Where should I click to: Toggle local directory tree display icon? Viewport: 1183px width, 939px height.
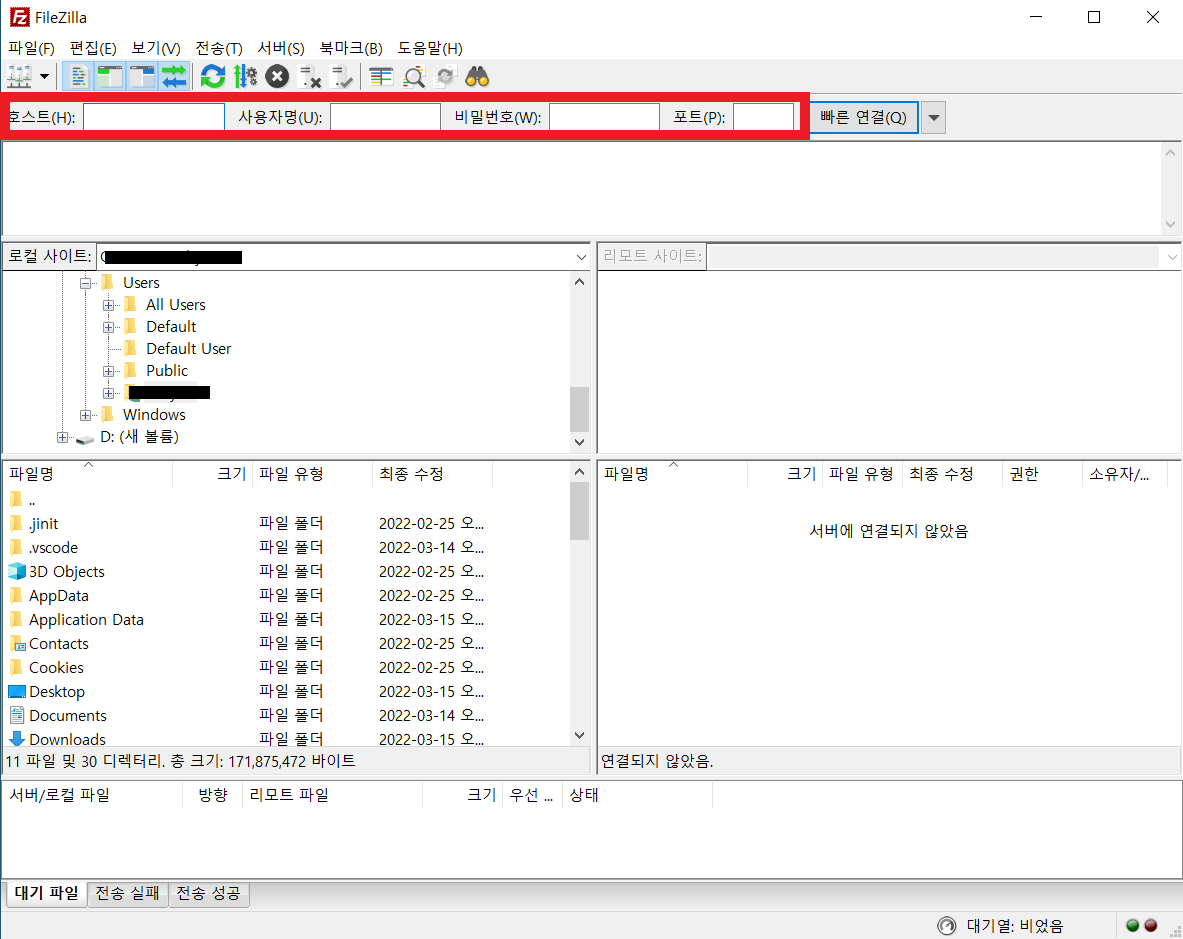110,76
